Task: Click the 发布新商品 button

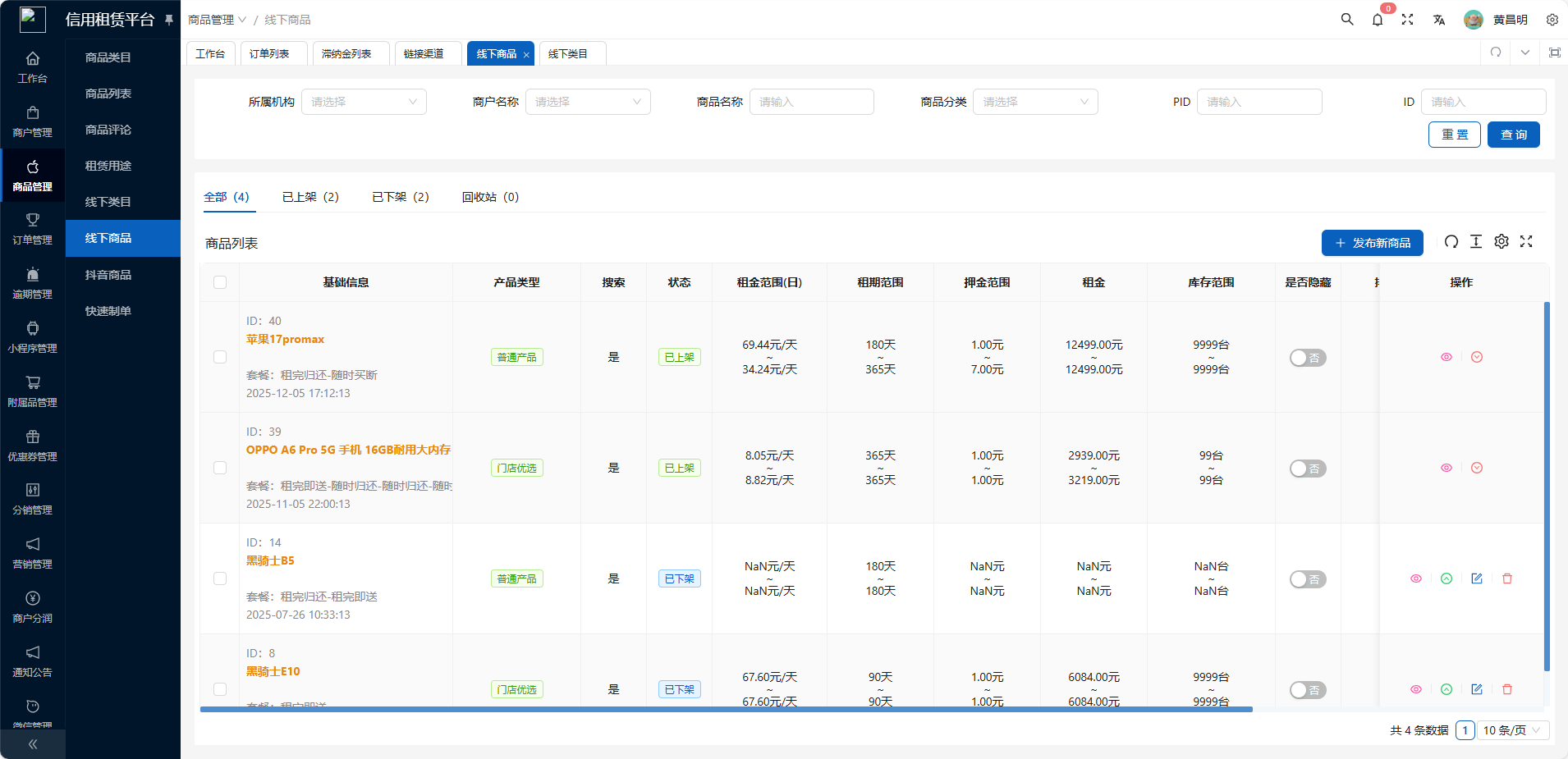Action: pos(1372,243)
